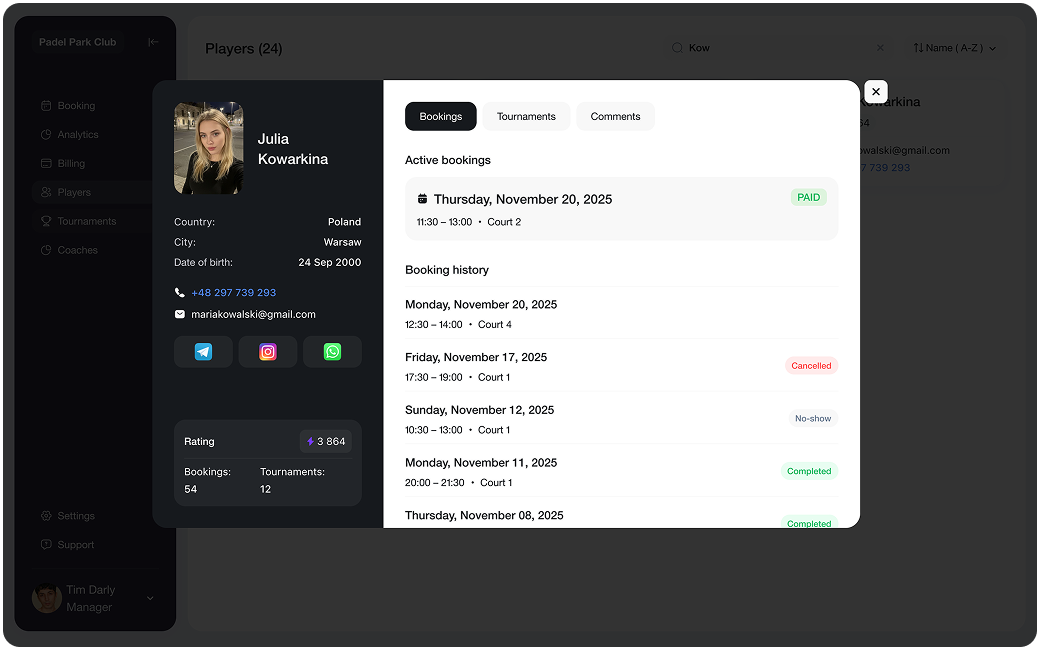Collapse the sidebar using the arrow icon
Viewport: 1040px width, 650px height.
pyautogui.click(x=153, y=42)
